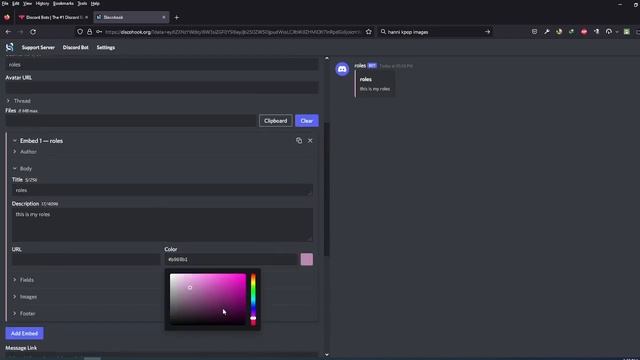Open the Bookmarks menu
Viewport: 640px width, 360px height.
(x=63, y=3)
